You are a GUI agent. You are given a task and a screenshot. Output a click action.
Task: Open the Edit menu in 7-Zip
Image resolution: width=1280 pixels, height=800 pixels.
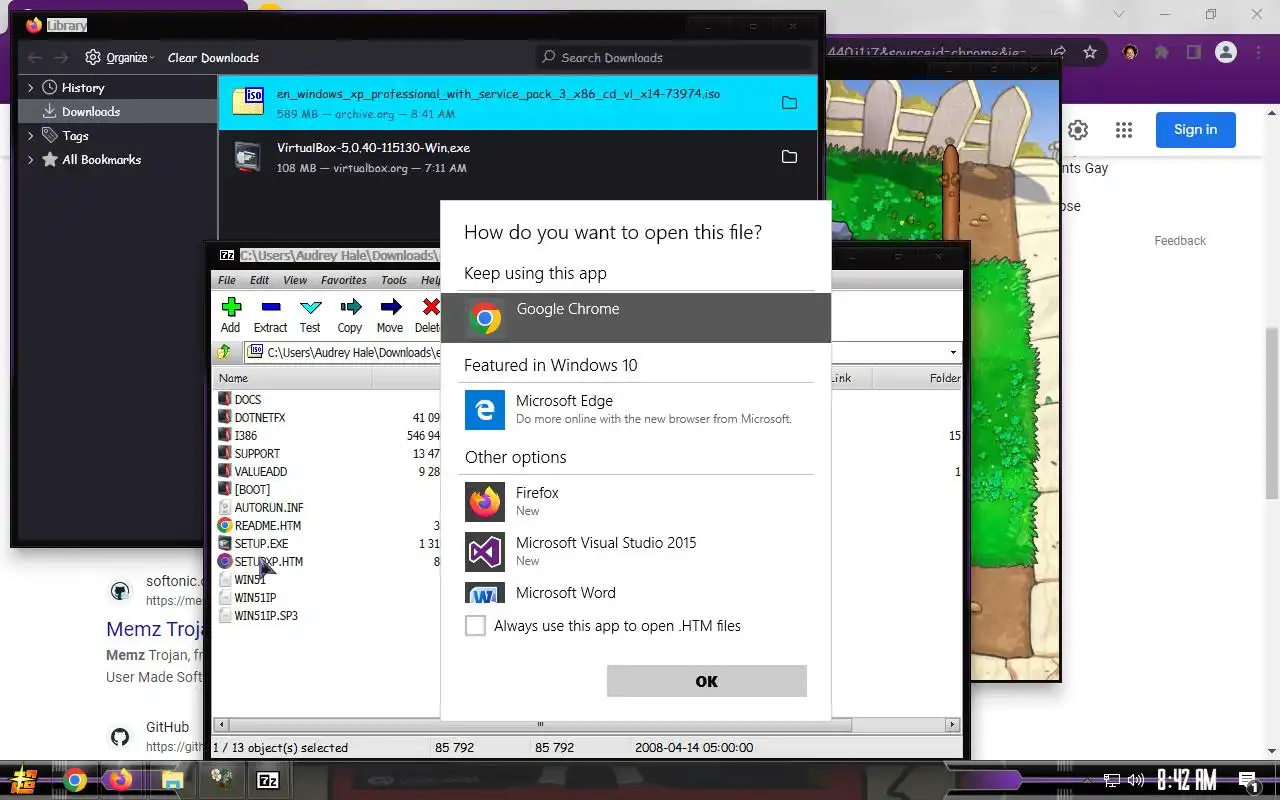coord(260,280)
